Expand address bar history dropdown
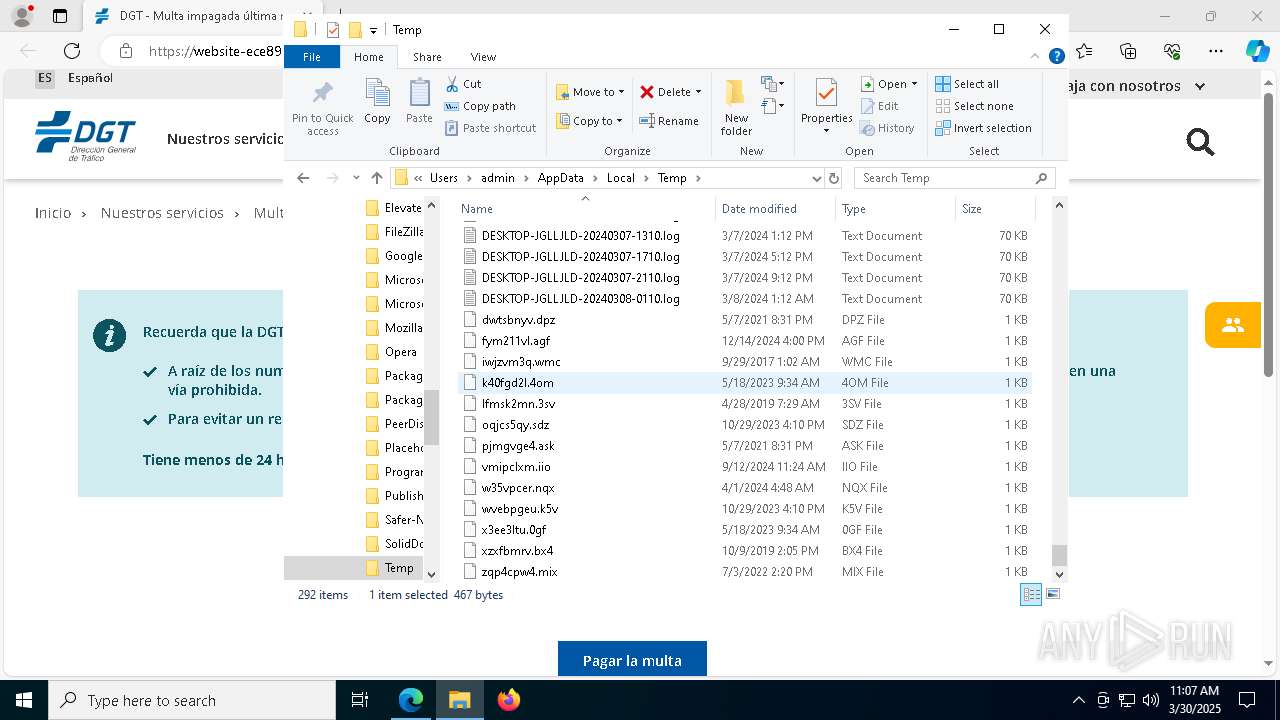This screenshot has height=720, width=1280. coord(816,178)
